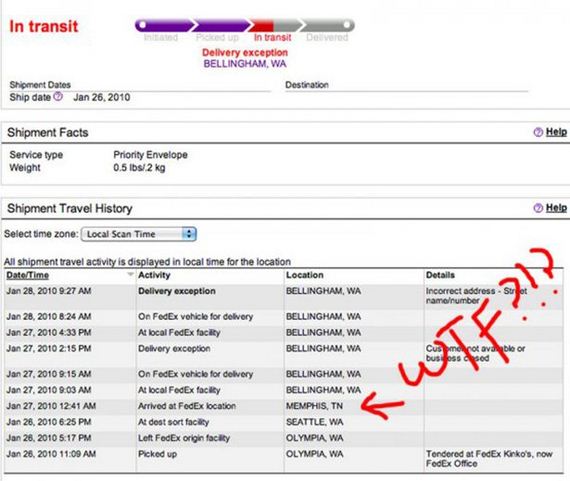The image size is (570, 481).
Task: Click 'SEATTLE, WA' location cell
Action: coord(314,422)
